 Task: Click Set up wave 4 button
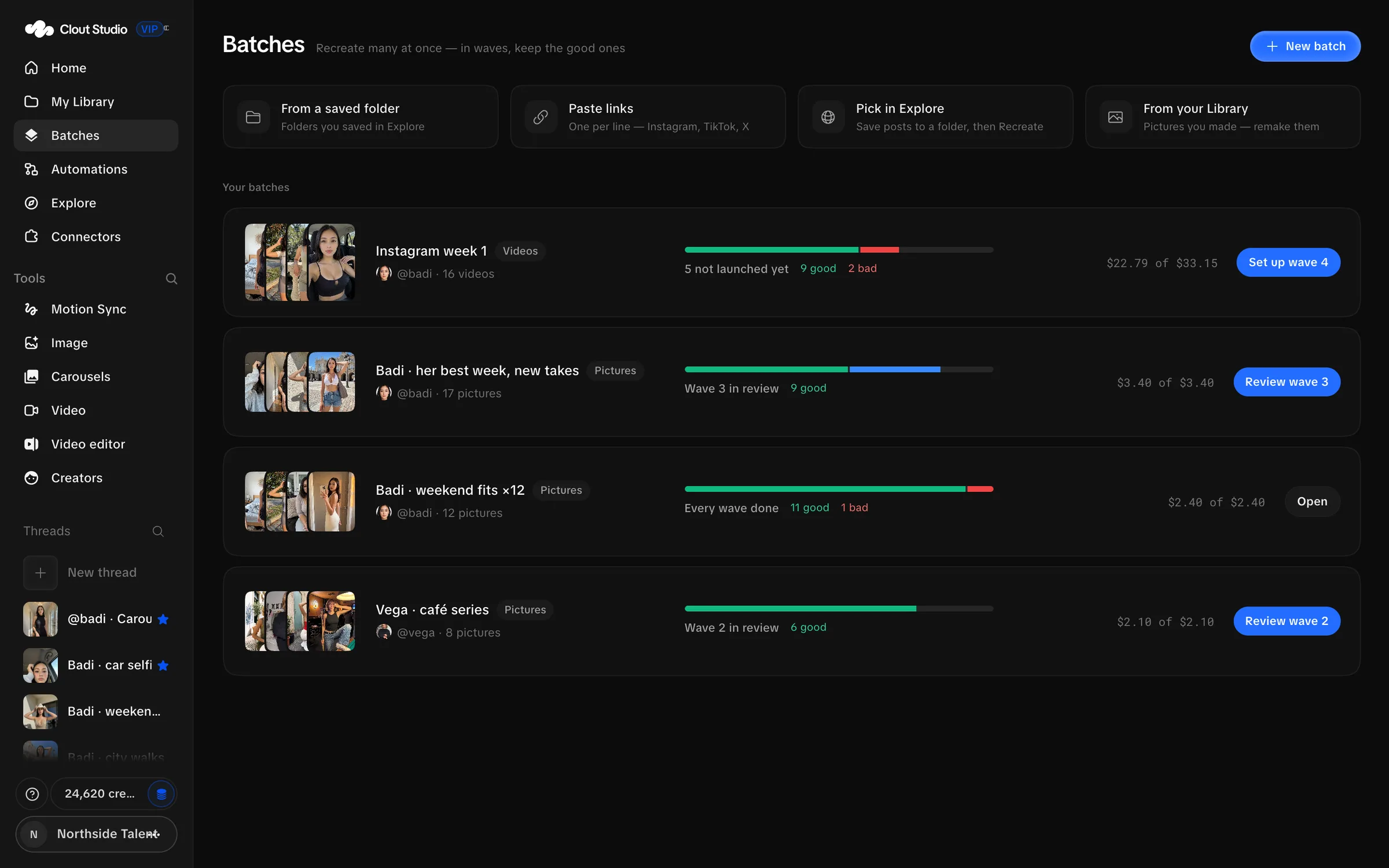1288,262
